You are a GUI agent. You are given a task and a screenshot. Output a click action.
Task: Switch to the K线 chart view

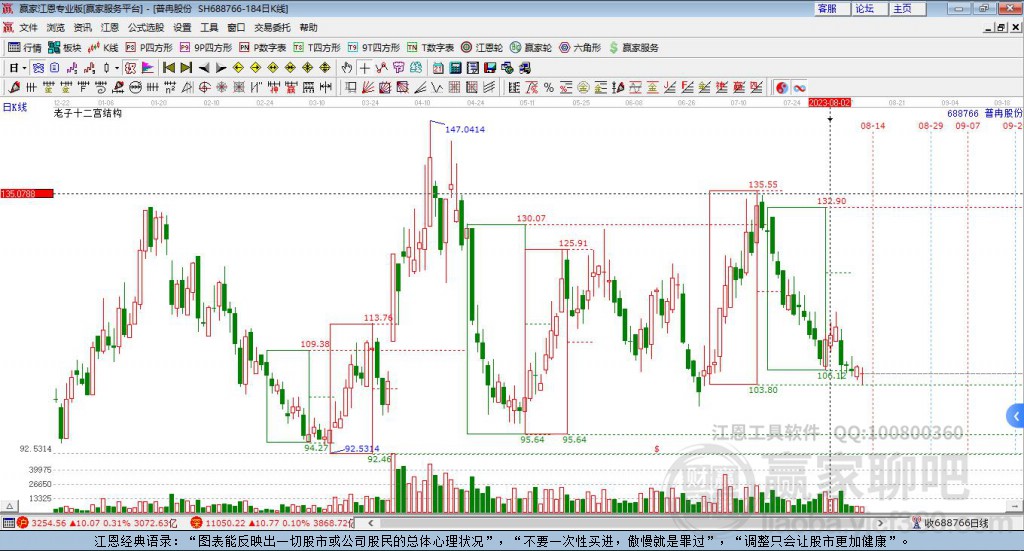click(103, 48)
